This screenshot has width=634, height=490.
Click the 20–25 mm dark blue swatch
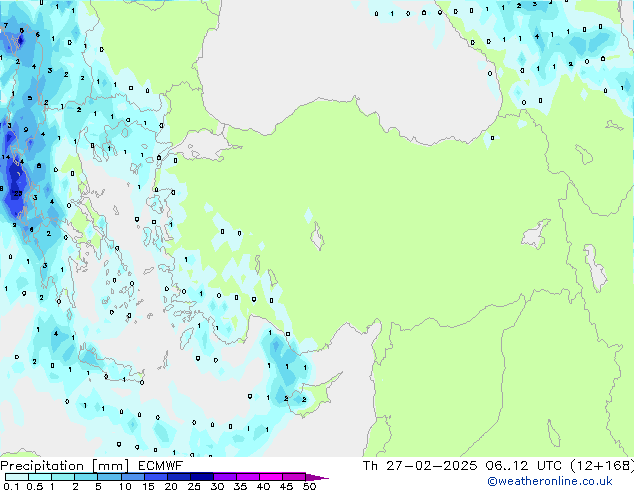[x=178, y=477]
